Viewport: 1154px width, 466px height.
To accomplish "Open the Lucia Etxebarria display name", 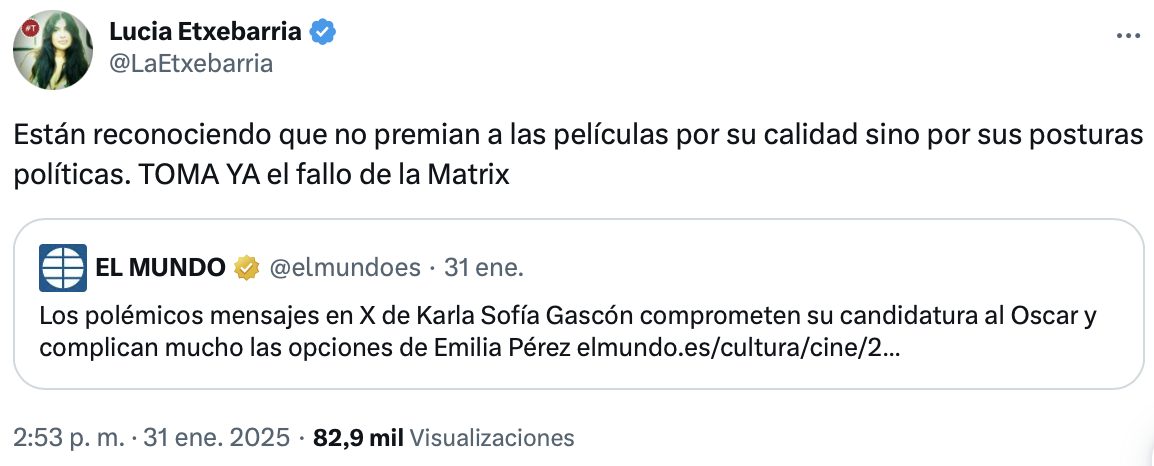I will coord(205,33).
